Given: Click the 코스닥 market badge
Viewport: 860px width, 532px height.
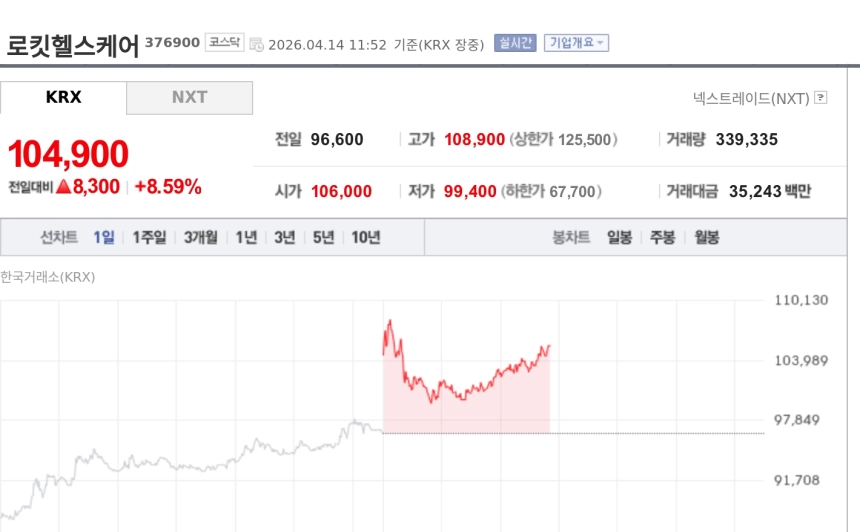Looking at the screenshot, I should (x=224, y=42).
